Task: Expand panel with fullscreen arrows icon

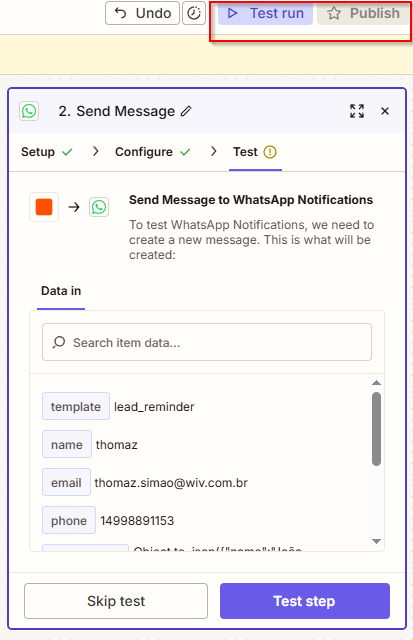Action: pyautogui.click(x=357, y=111)
